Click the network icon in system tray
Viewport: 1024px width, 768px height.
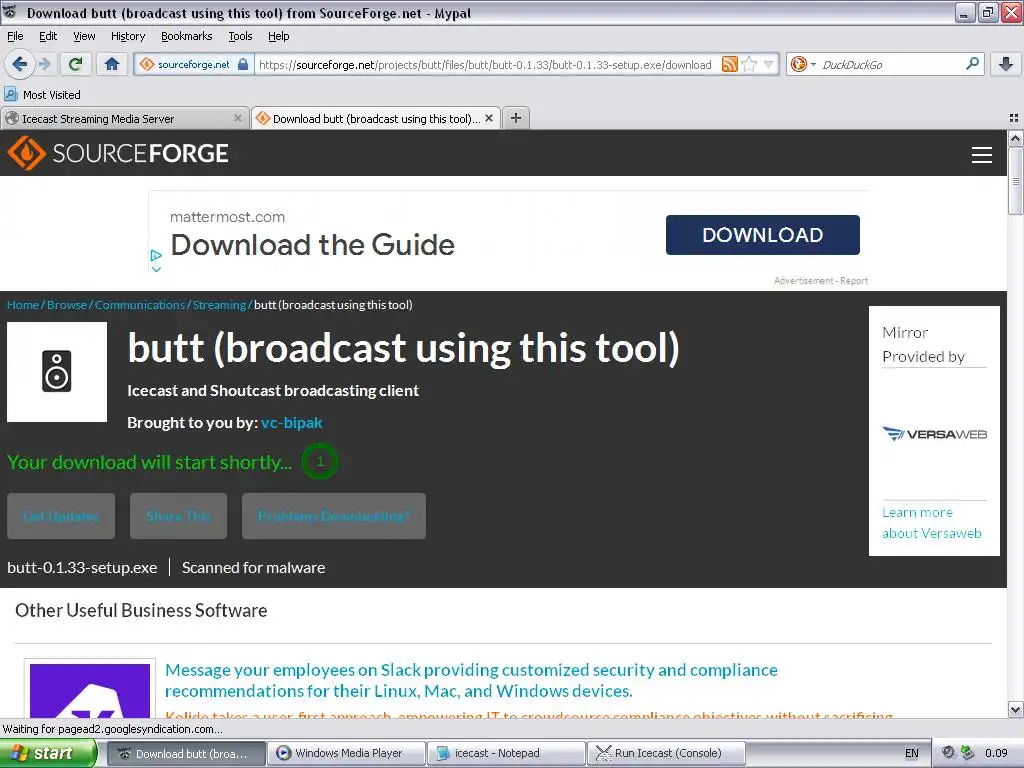click(967, 752)
